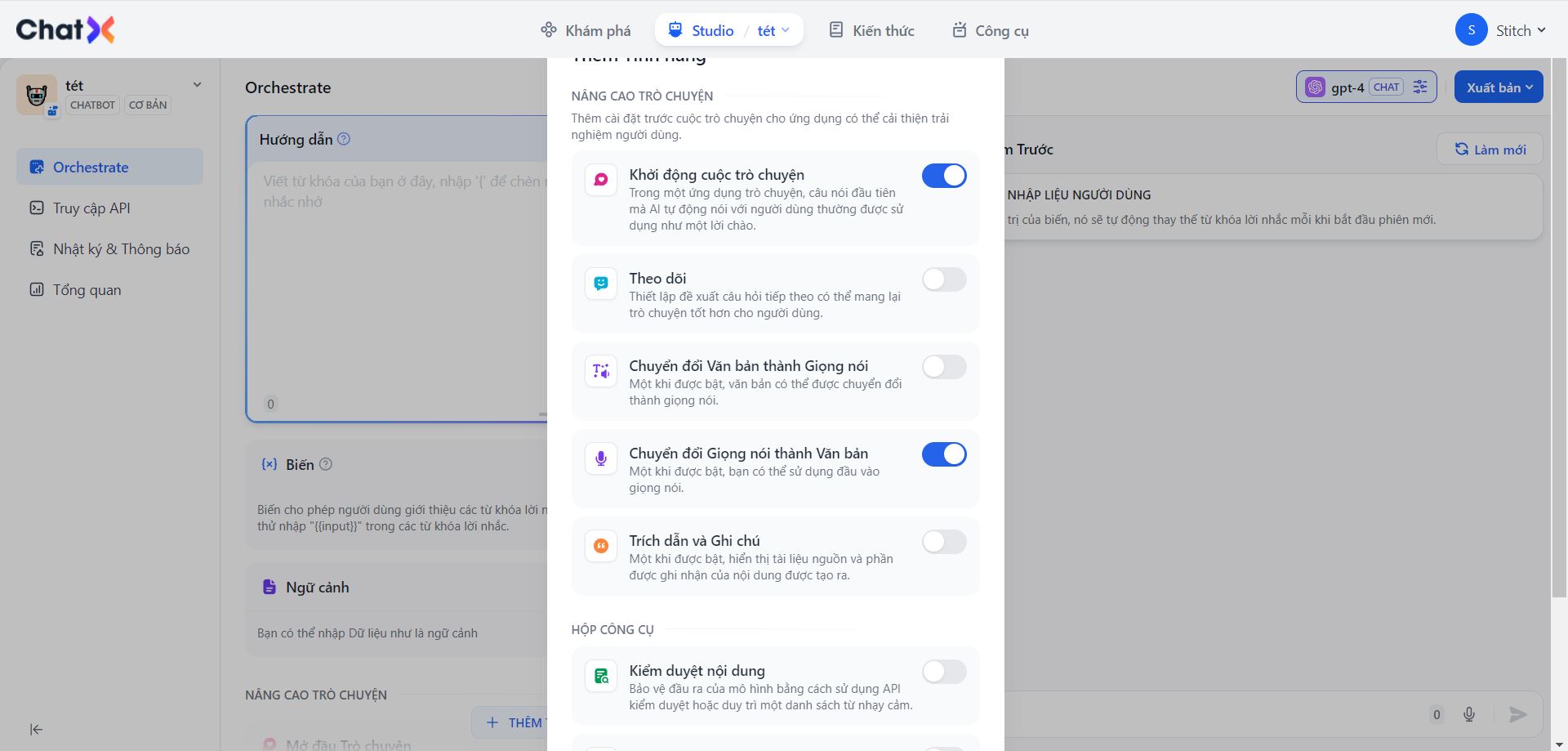Viewport: 1568px width, 751px height.
Task: Open model parameter settings sliders icon
Action: click(x=1420, y=87)
